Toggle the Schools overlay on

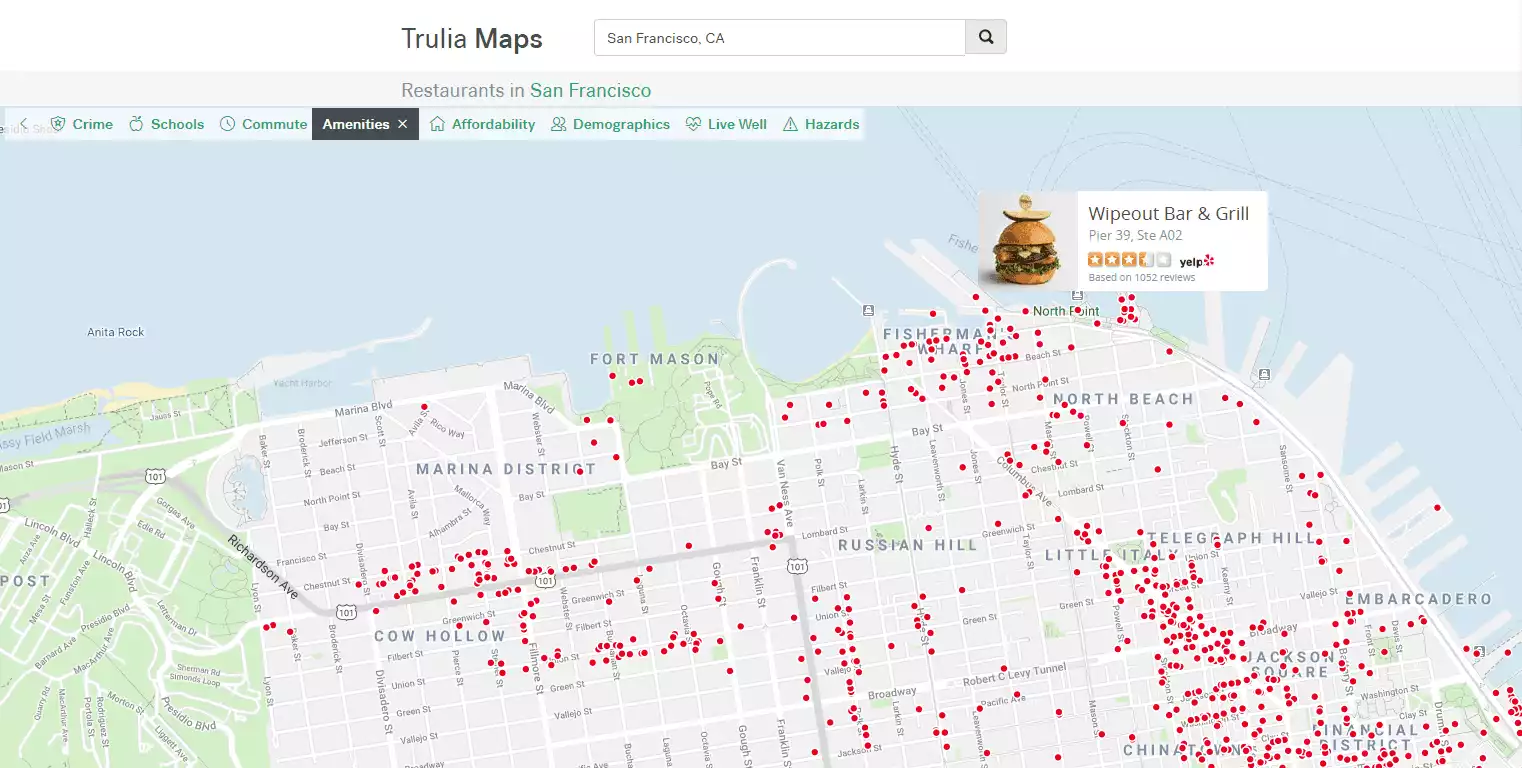175,124
